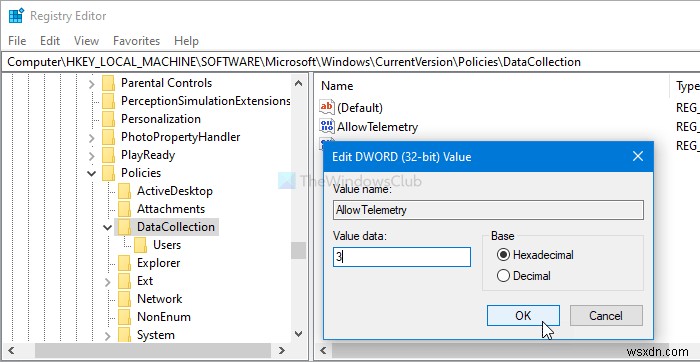Select the Network folder icon
The height and width of the screenshot is (362, 700).
[125, 299]
